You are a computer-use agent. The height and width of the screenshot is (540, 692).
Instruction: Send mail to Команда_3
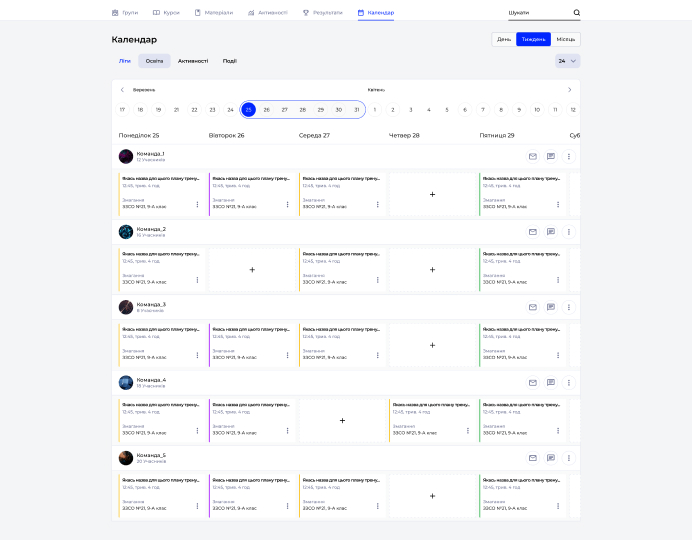pyautogui.click(x=533, y=307)
